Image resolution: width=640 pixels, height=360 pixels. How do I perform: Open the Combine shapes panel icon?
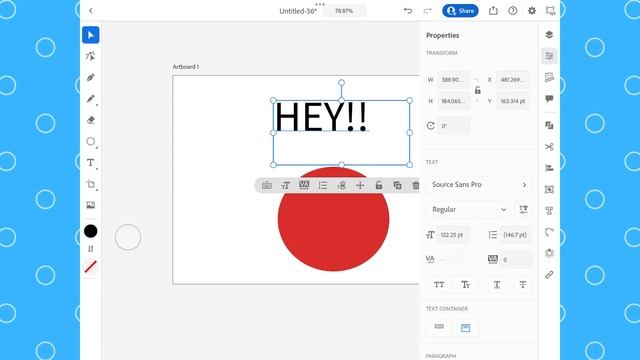(x=549, y=125)
